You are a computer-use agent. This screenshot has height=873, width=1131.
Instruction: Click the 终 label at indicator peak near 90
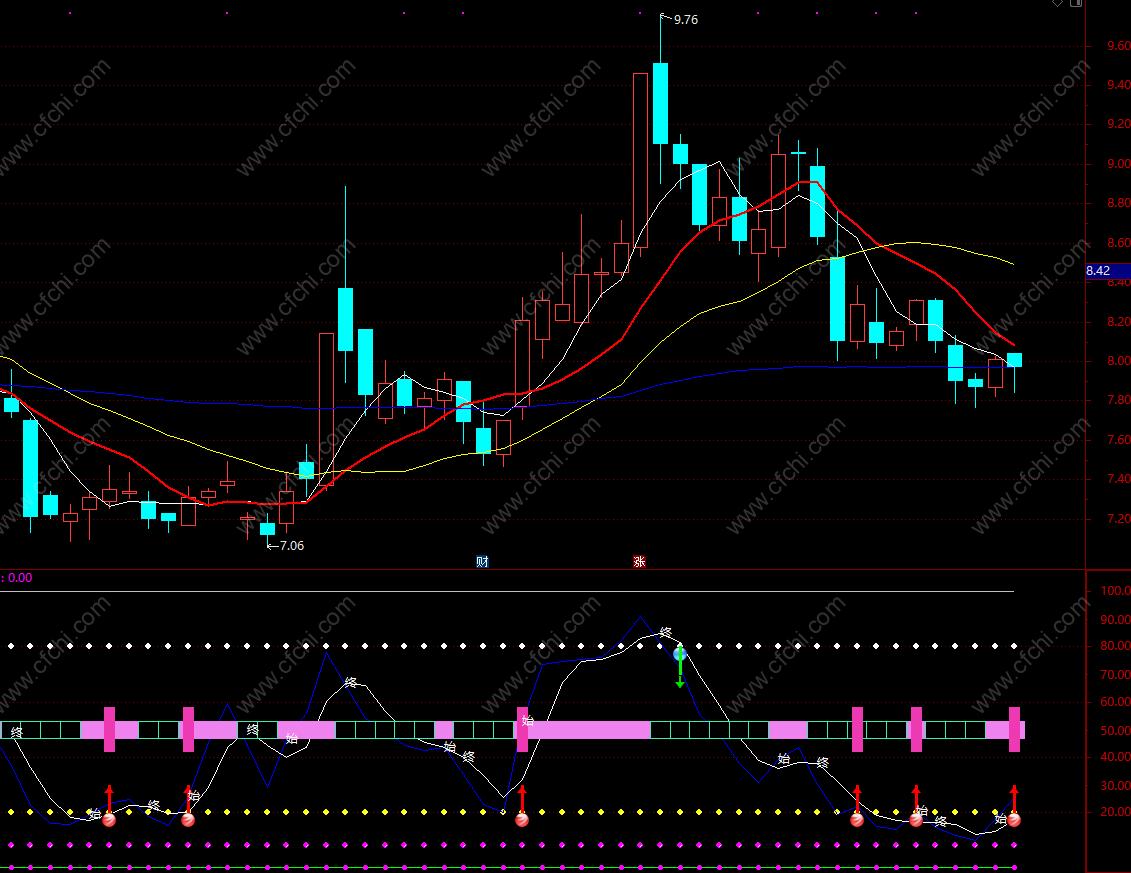pyautogui.click(x=665, y=633)
